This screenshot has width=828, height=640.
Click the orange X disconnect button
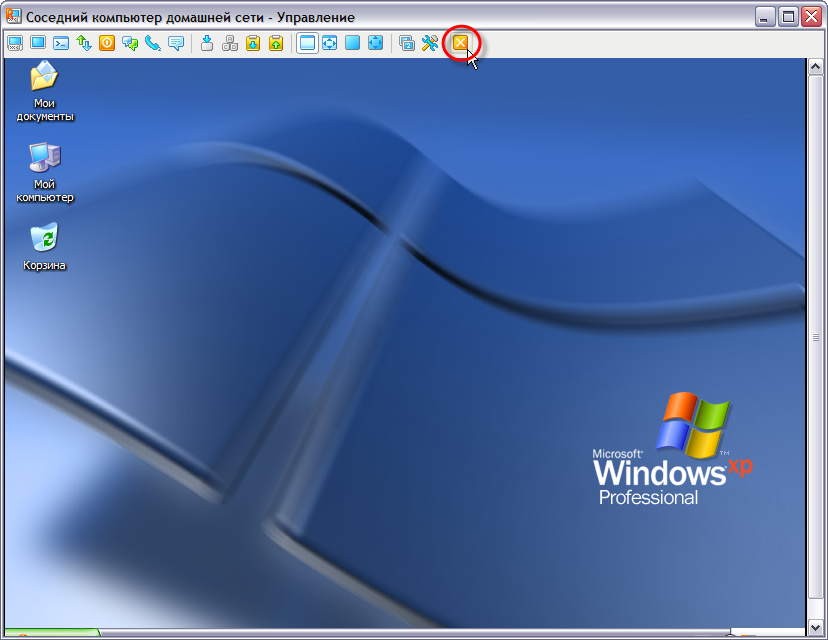point(460,43)
